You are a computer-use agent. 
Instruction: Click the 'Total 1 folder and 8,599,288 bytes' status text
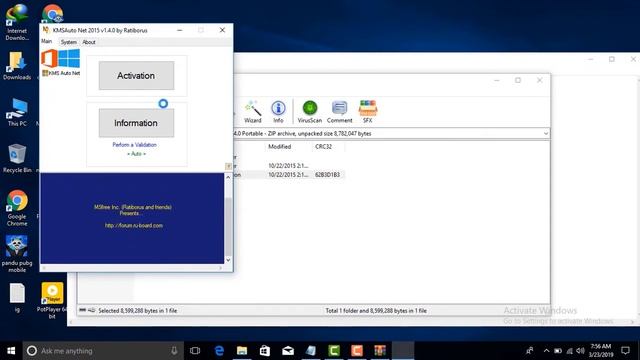[376, 311]
